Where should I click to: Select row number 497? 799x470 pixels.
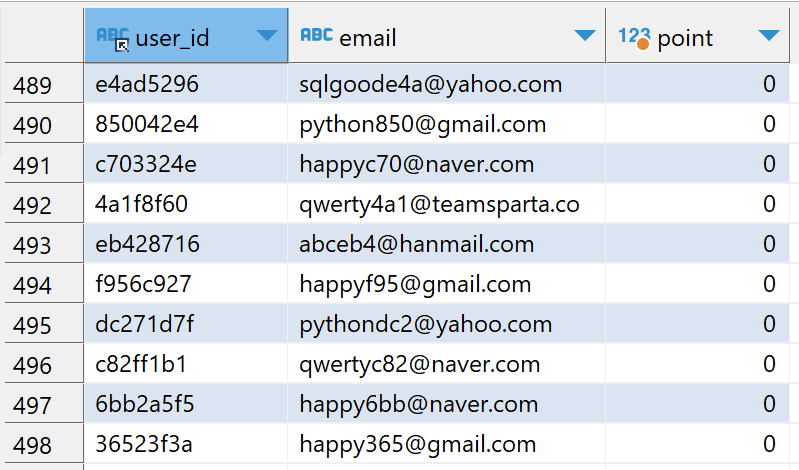point(44,404)
